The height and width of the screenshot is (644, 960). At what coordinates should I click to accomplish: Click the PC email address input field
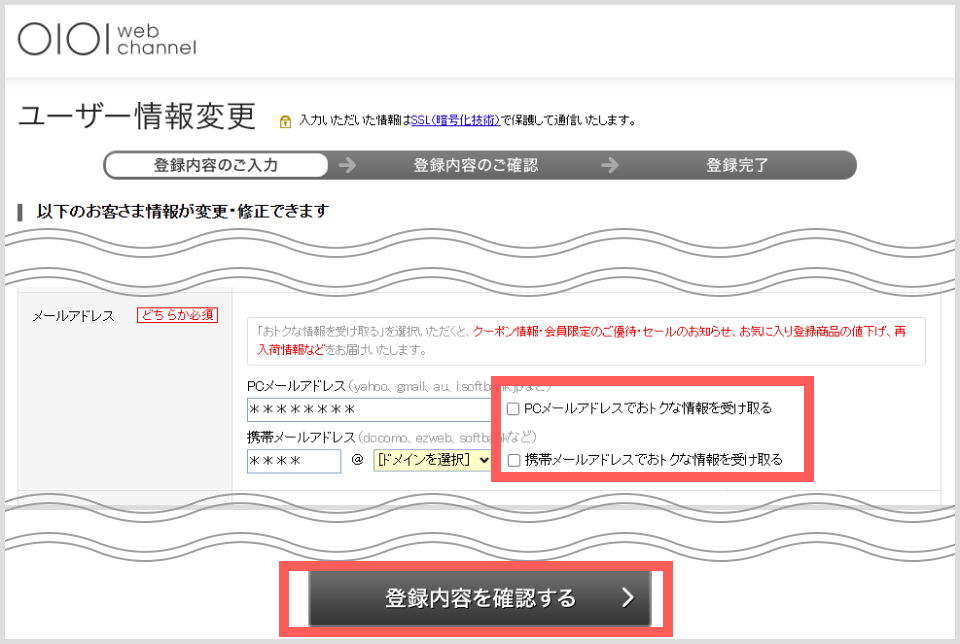(369, 409)
